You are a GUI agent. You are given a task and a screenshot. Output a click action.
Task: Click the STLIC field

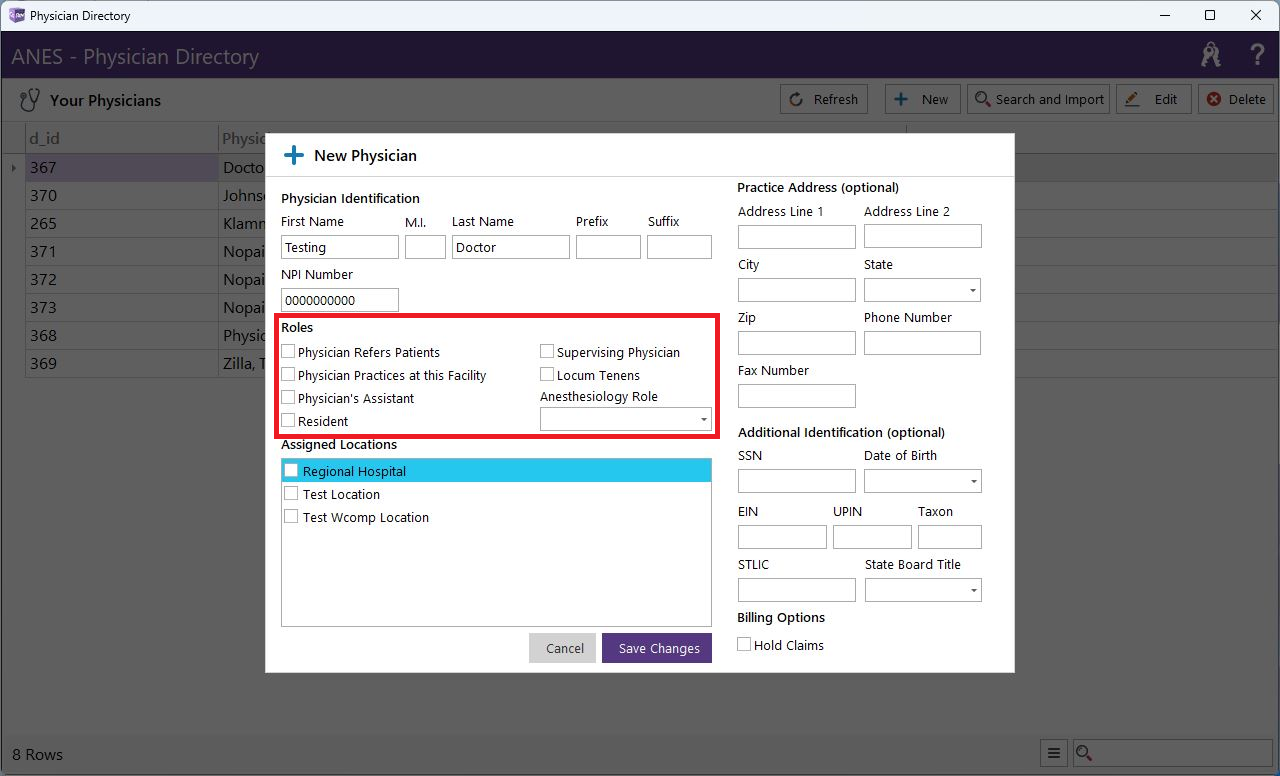click(797, 590)
